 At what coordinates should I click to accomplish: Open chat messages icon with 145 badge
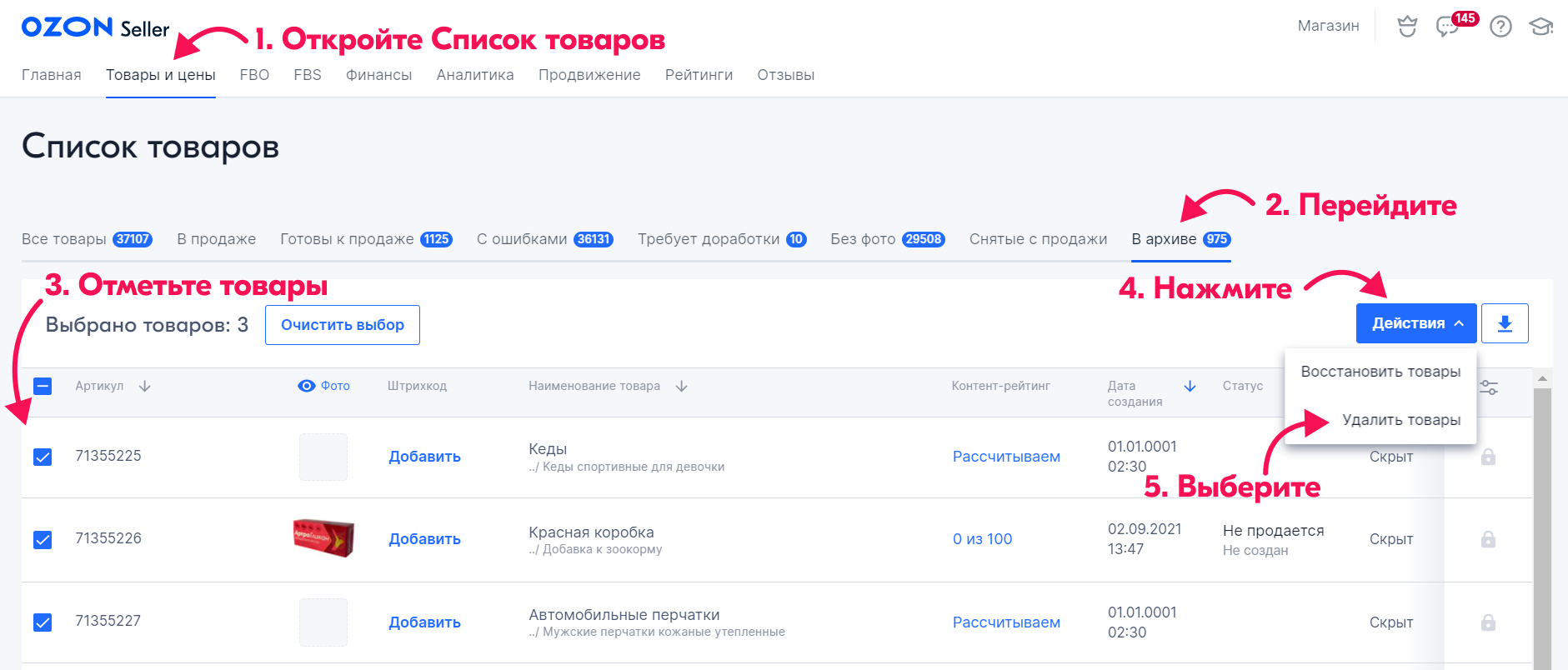point(1447,27)
